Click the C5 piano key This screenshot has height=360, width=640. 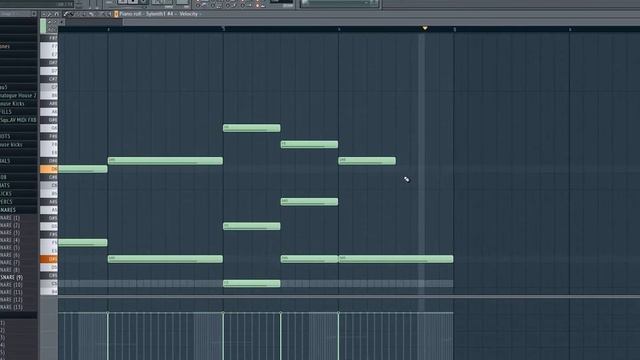point(49,284)
